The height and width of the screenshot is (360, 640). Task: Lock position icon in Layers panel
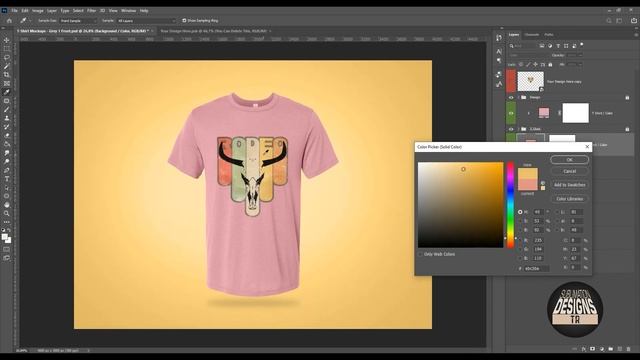click(x=536, y=64)
